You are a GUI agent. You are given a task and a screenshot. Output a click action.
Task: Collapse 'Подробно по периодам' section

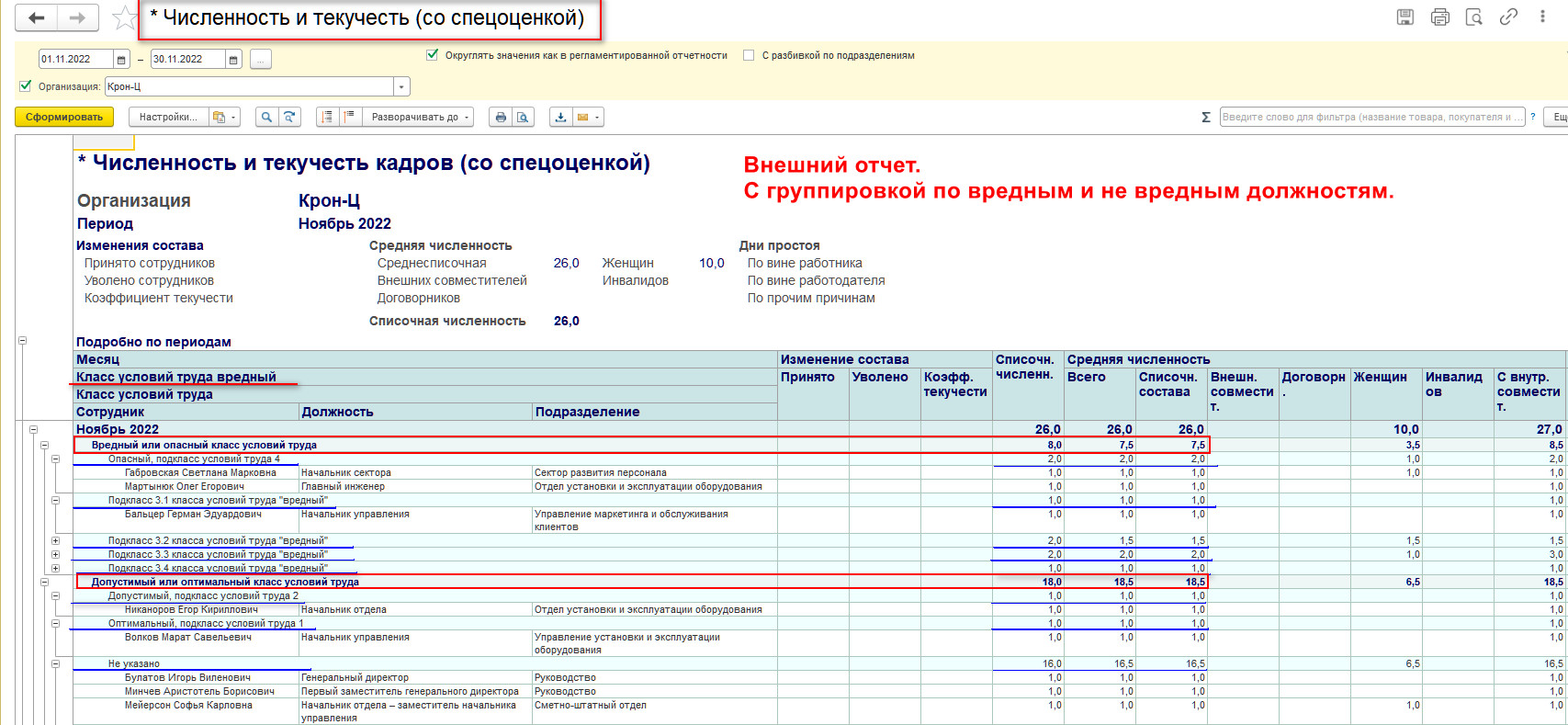click(x=23, y=341)
